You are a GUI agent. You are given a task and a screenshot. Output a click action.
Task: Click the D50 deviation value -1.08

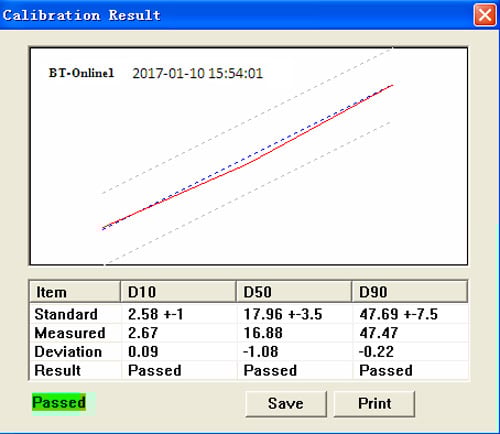[261, 352]
